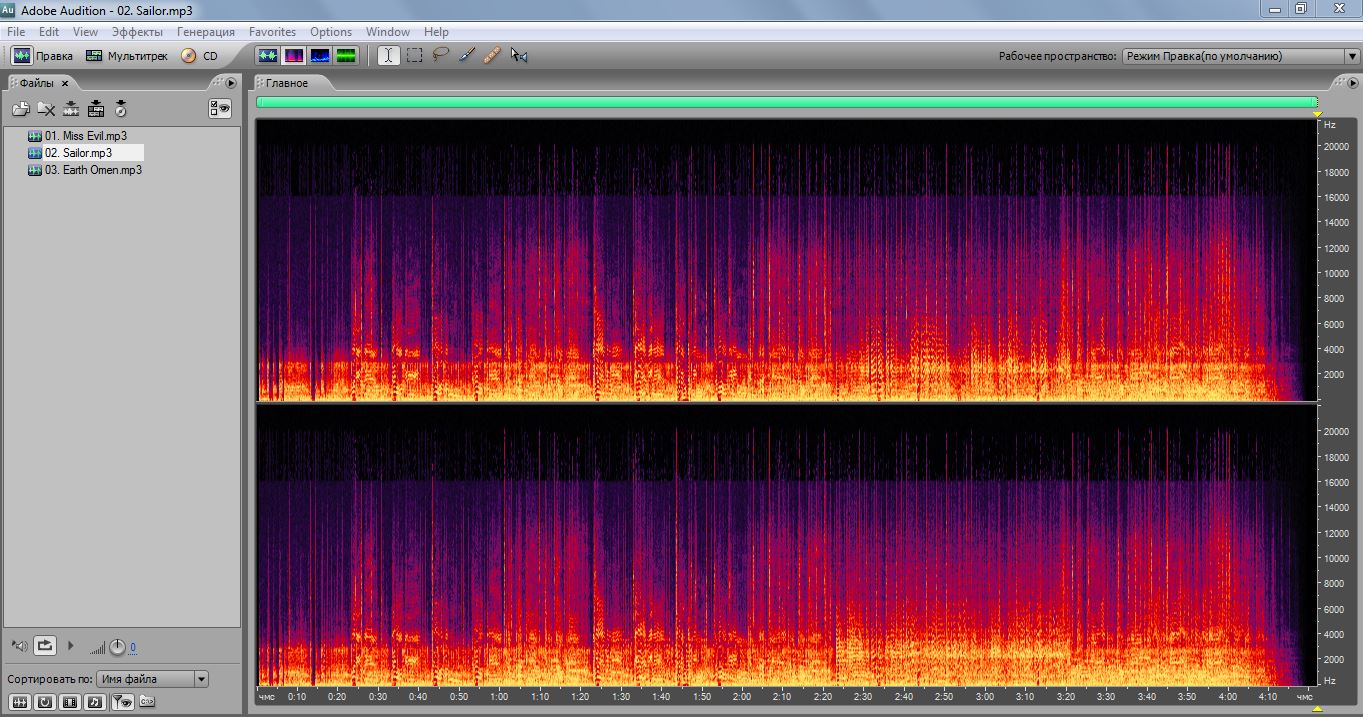Viewport: 1363px width, 717px height.
Task: Switch to Мультитрек view
Action: click(x=127, y=56)
